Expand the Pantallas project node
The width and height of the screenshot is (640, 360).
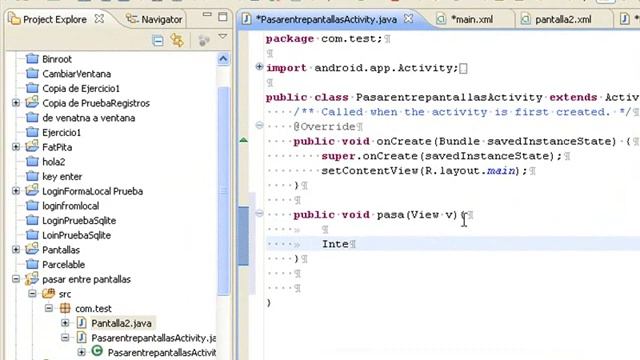[16, 250]
